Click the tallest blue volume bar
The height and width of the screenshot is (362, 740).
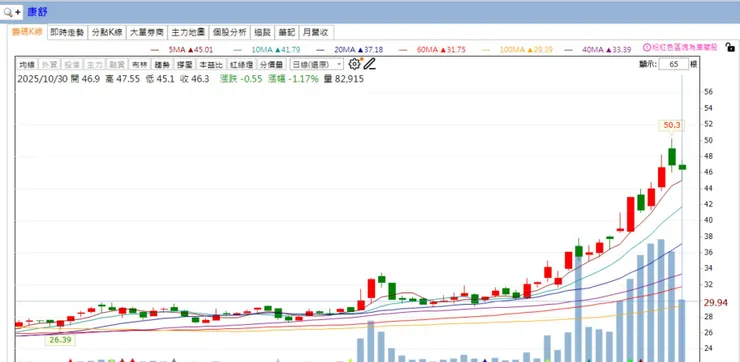point(661,301)
